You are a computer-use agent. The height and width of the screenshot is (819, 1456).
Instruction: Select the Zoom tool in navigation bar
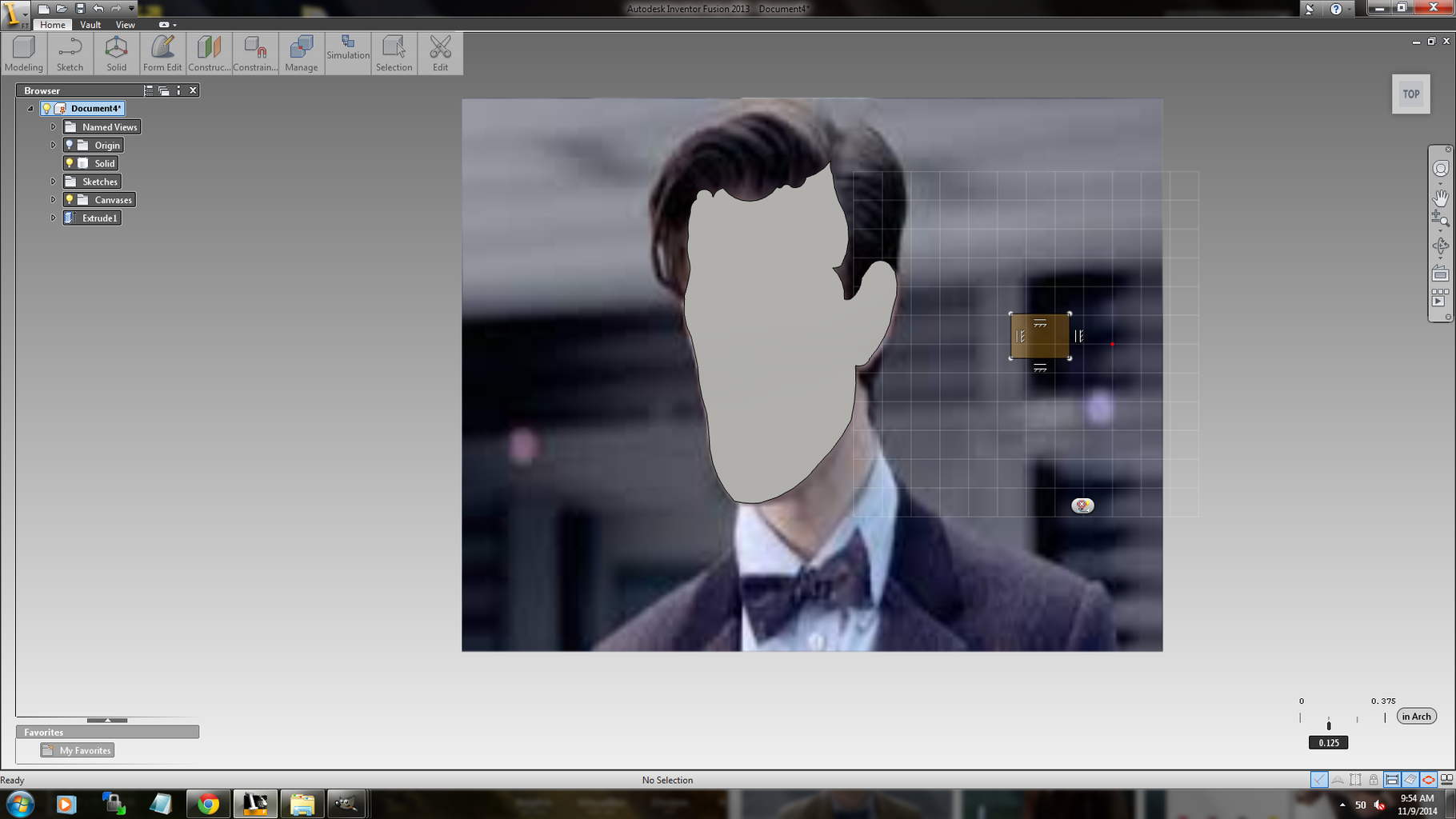click(1440, 218)
